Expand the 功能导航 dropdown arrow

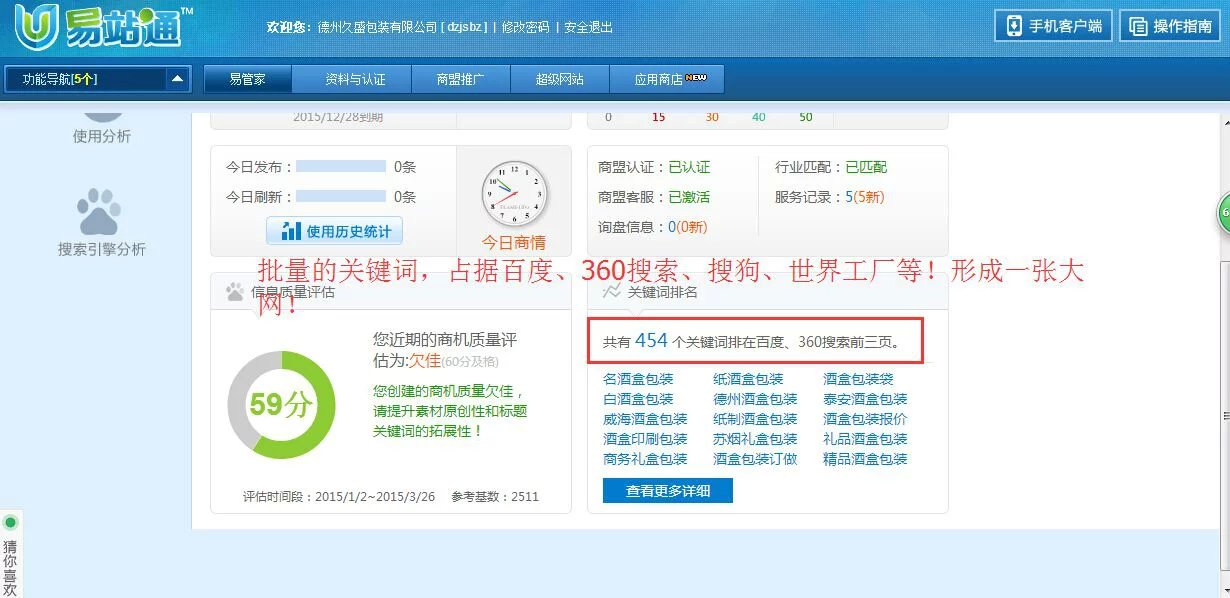point(176,79)
